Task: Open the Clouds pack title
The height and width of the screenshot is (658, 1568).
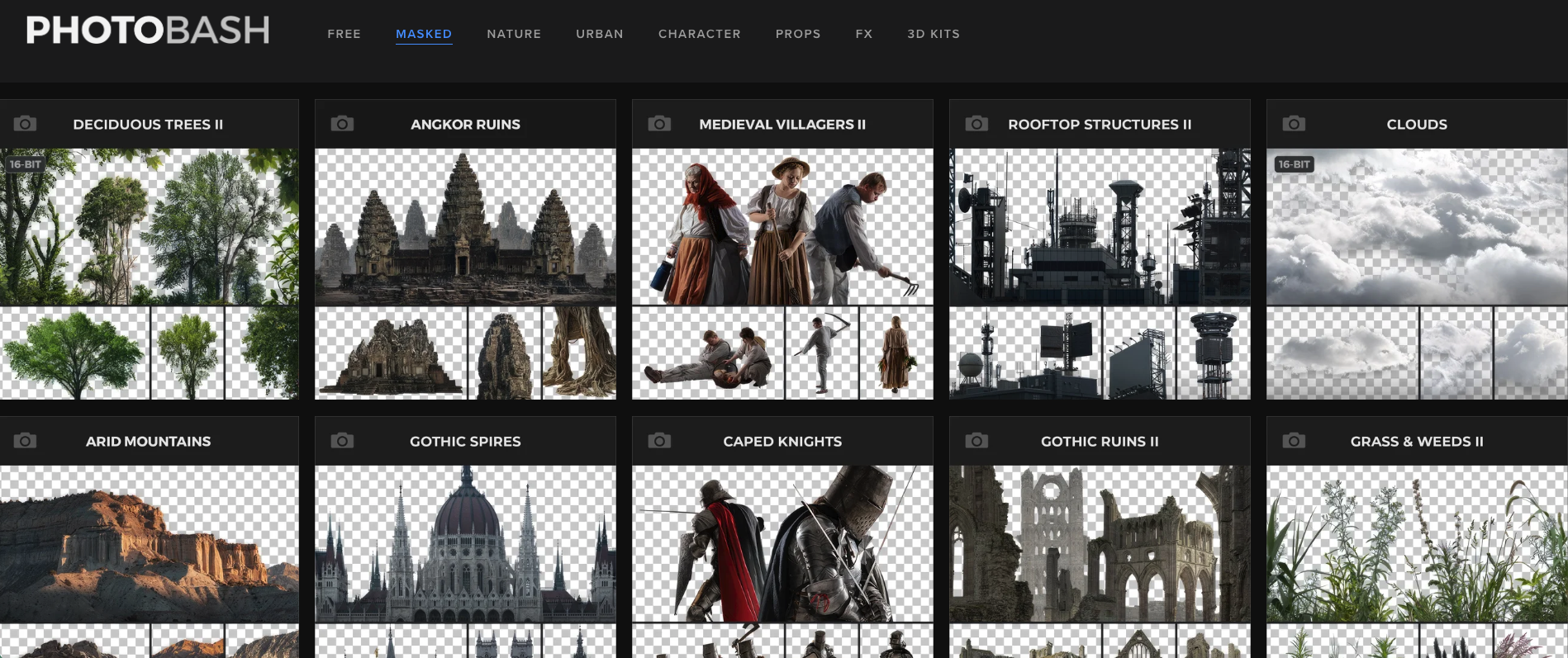Action: click(1417, 125)
